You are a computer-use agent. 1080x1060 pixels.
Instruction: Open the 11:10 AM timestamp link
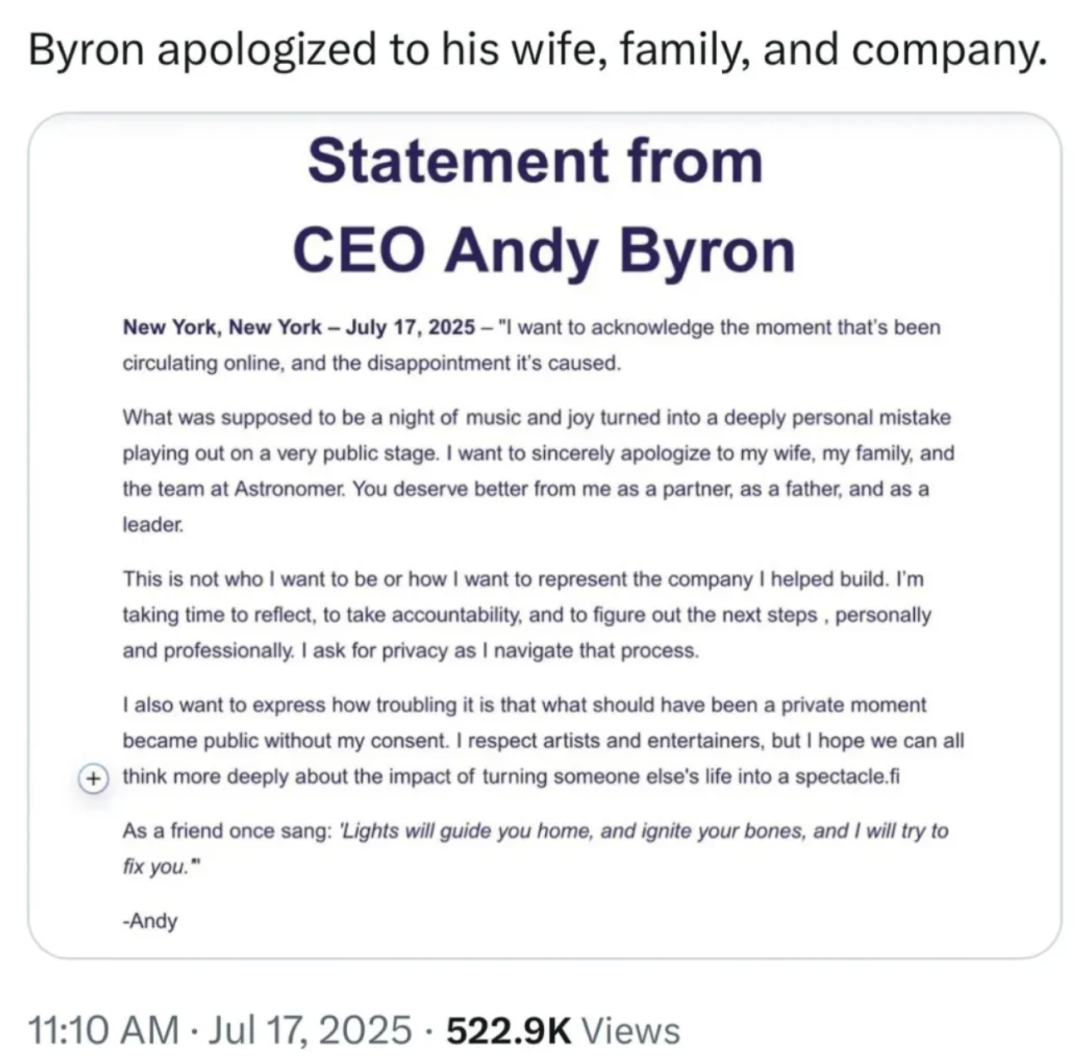(104, 1029)
